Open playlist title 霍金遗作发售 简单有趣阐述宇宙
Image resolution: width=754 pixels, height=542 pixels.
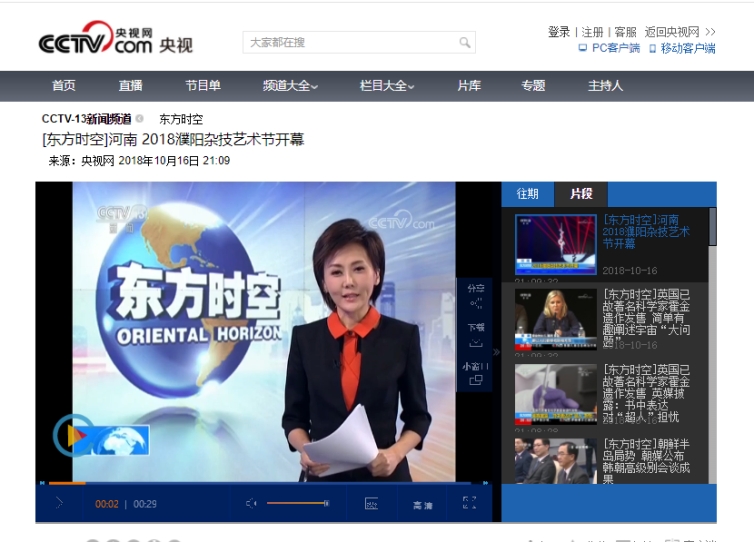tap(646, 317)
